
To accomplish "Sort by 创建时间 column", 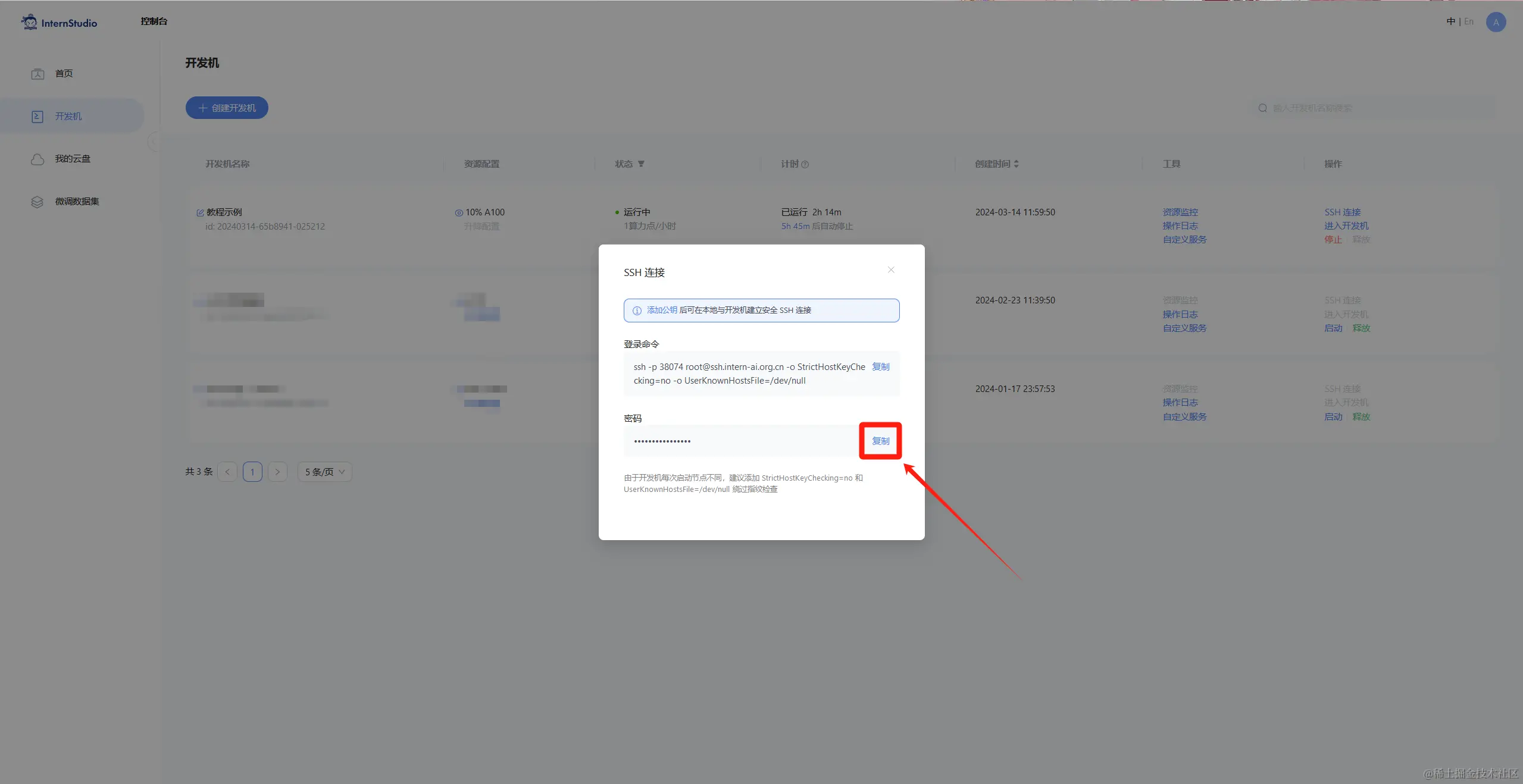I will click(x=1016, y=164).
